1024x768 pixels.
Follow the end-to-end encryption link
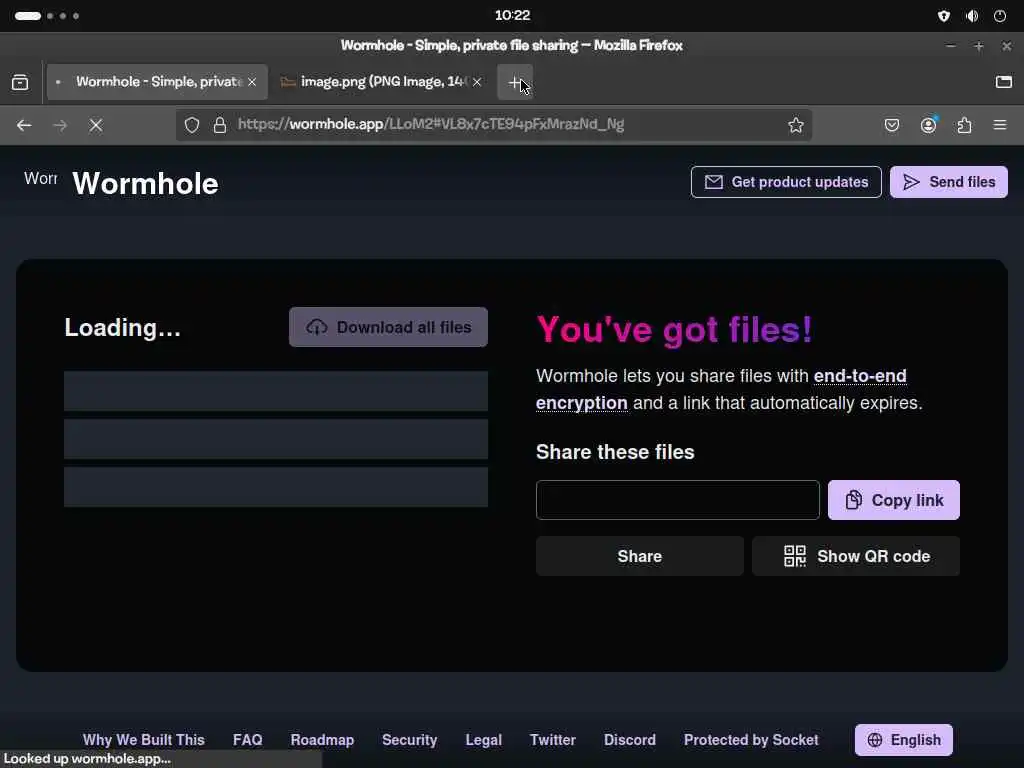click(x=721, y=389)
